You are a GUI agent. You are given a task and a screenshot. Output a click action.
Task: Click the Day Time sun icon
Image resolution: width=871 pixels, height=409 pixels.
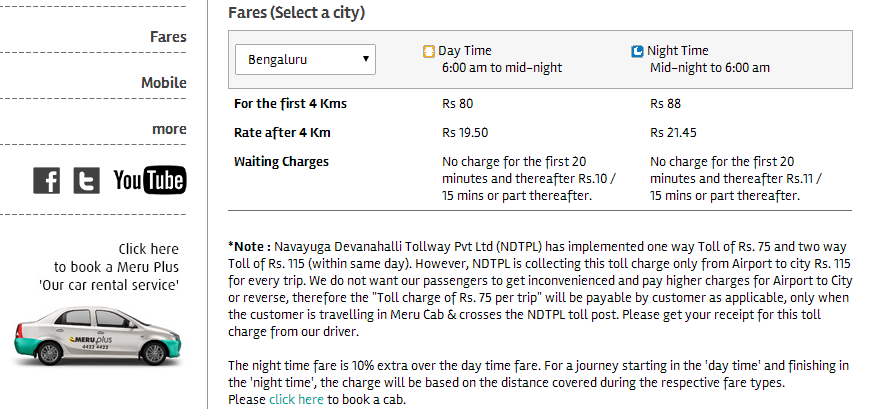click(x=429, y=51)
